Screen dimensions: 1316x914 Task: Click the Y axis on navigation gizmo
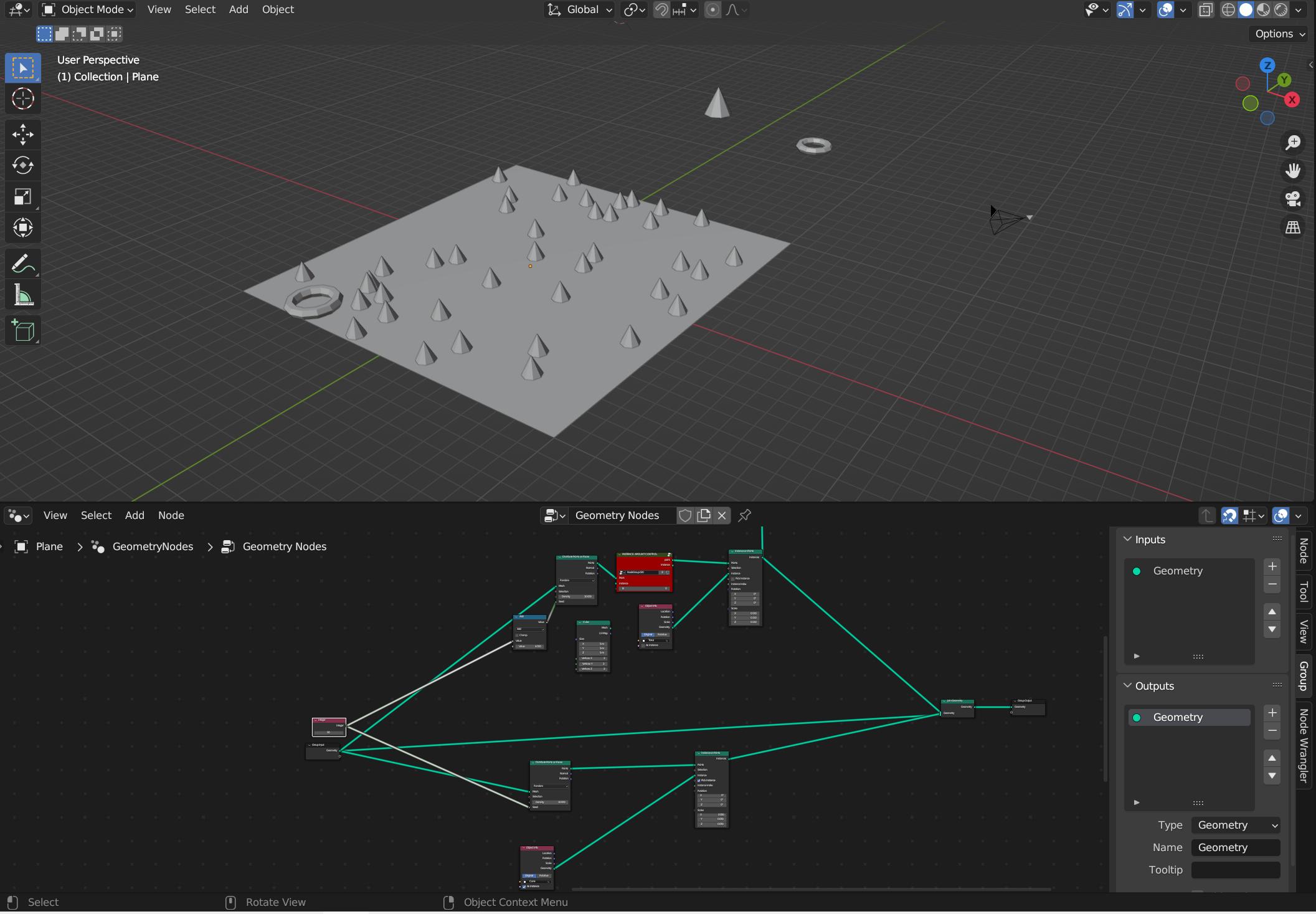1284,80
